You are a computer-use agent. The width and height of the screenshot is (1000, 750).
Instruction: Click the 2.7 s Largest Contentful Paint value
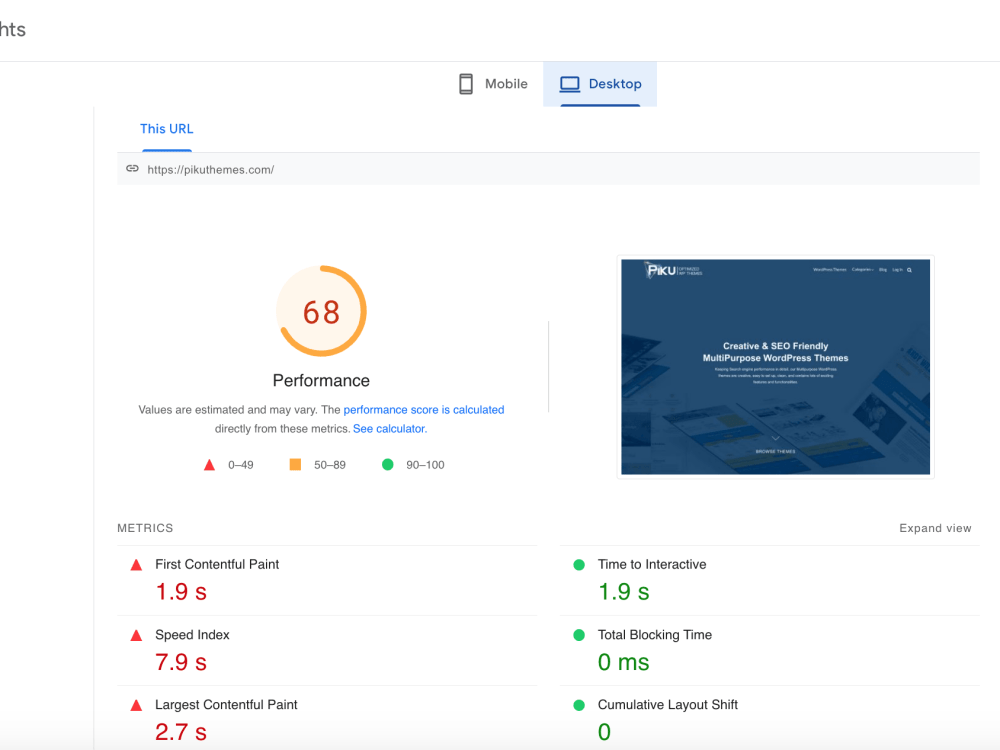coord(181,732)
